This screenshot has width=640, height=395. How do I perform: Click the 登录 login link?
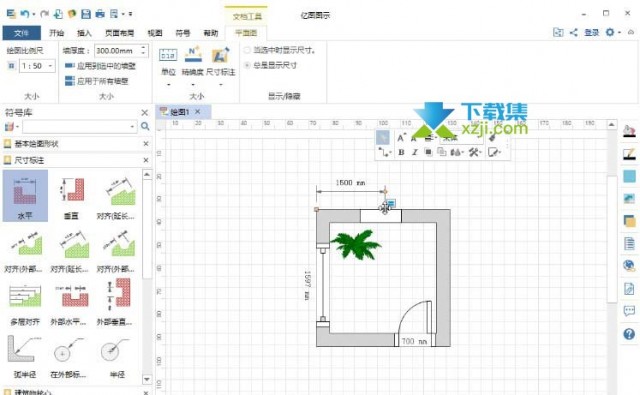pos(591,32)
